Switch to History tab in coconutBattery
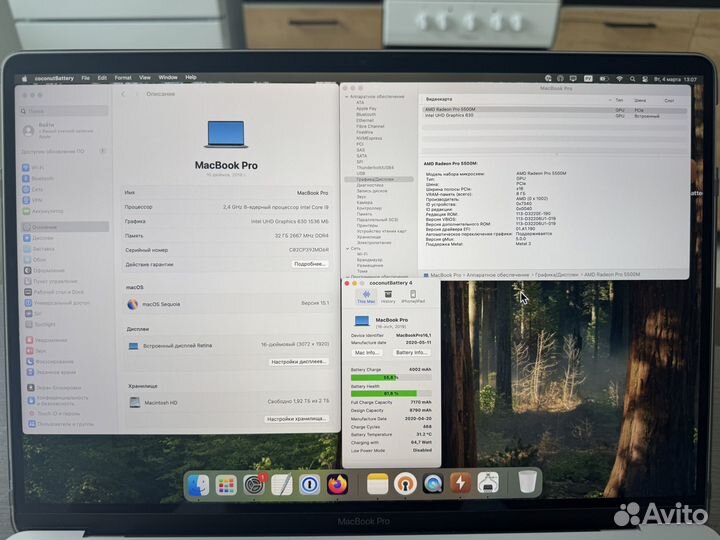The width and height of the screenshot is (720, 540). (x=388, y=297)
